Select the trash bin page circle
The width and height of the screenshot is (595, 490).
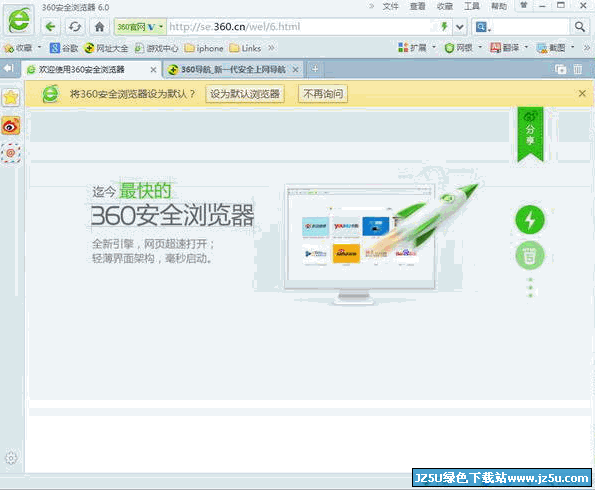pos(530,255)
